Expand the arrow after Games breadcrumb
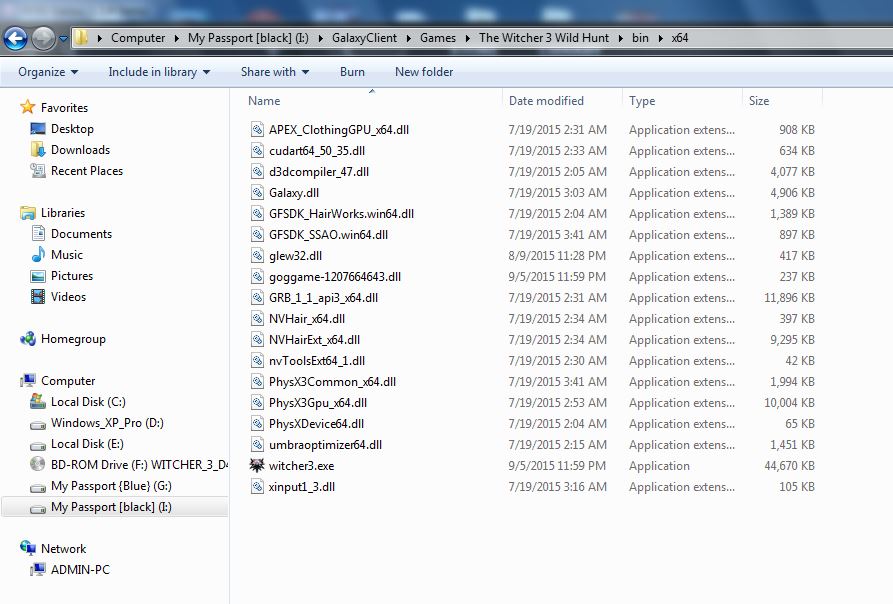Screen dimensions: 893x604 point(467,38)
